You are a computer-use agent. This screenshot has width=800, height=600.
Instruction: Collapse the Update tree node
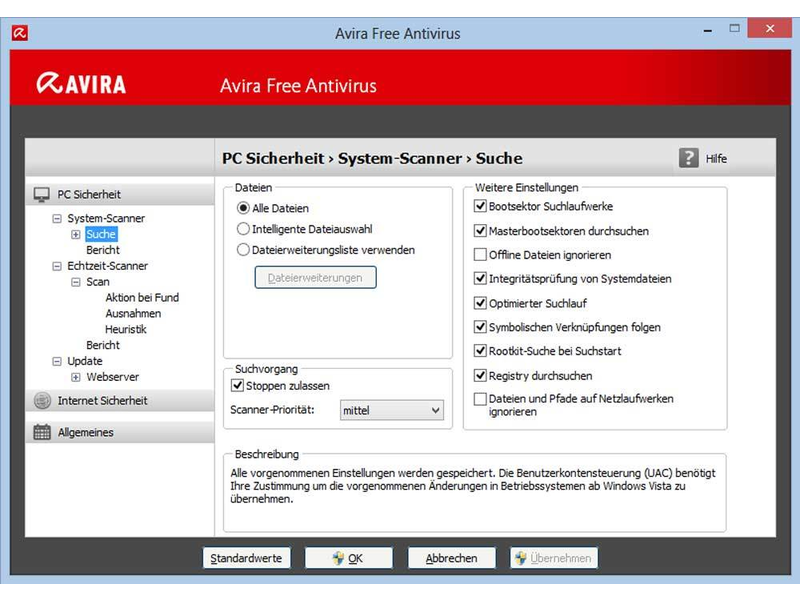(57, 361)
